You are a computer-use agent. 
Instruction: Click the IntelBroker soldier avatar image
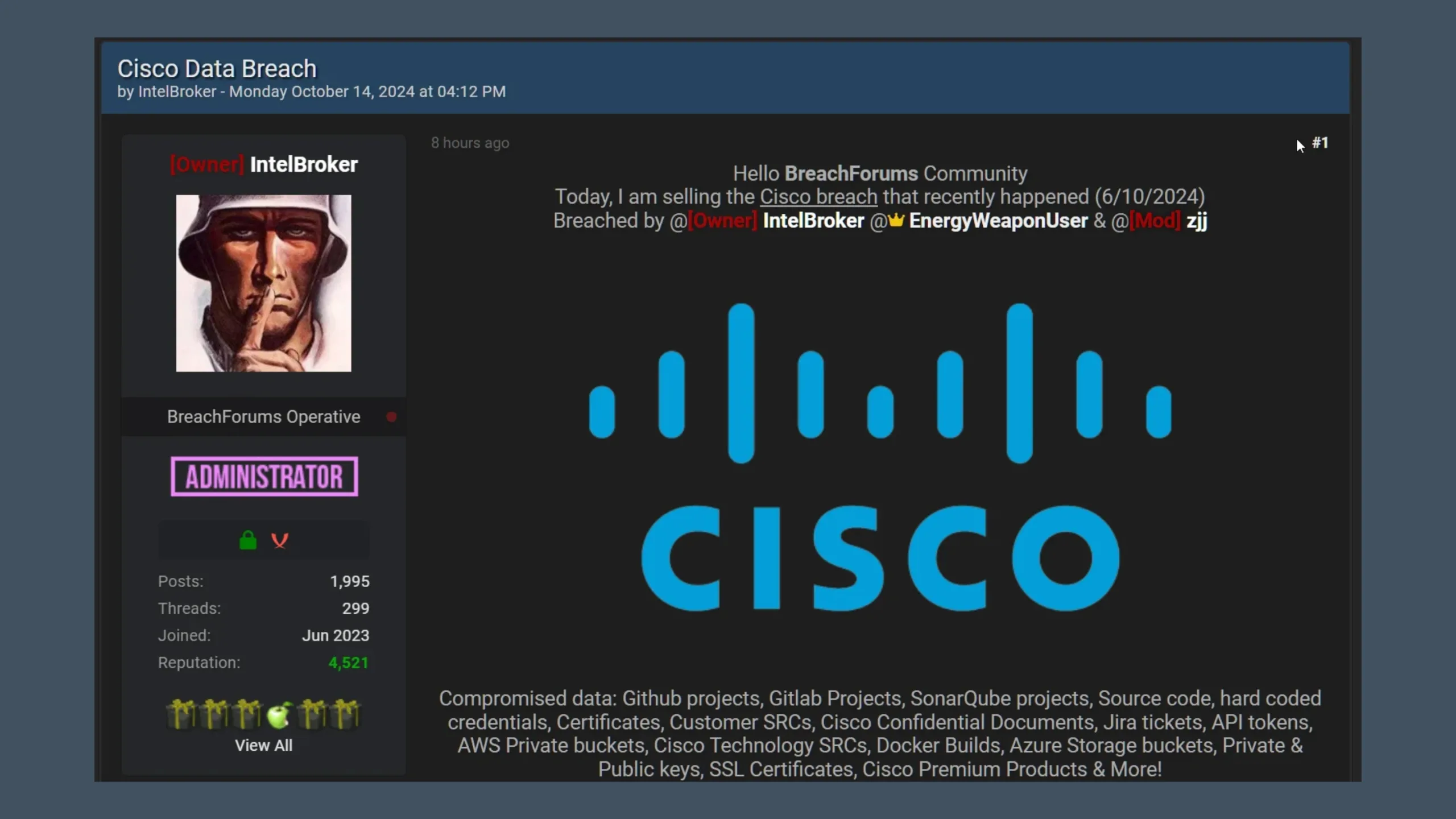[263, 283]
